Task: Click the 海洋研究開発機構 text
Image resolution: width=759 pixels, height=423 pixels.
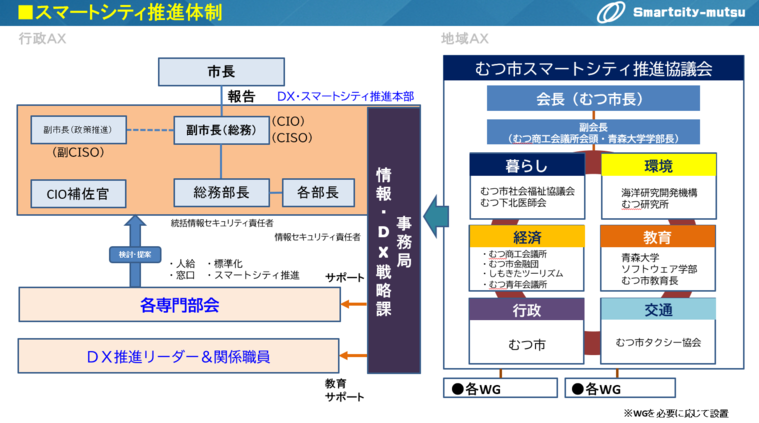Action: [659, 193]
